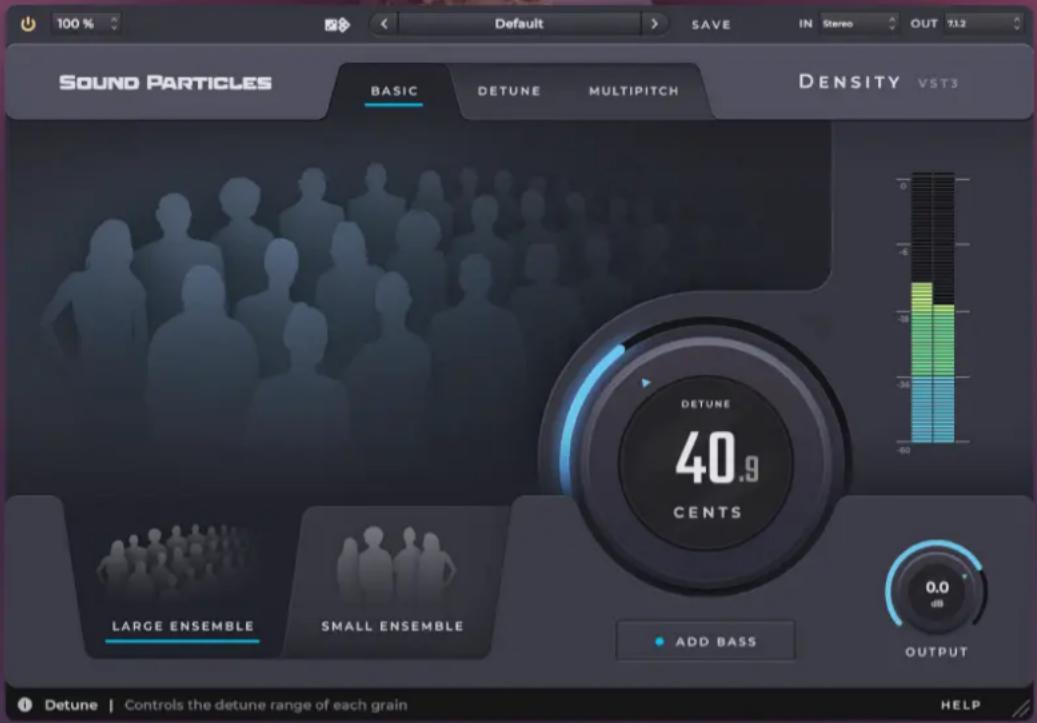Go to the next preset arrow
This screenshot has width=1037, height=723.
click(654, 24)
